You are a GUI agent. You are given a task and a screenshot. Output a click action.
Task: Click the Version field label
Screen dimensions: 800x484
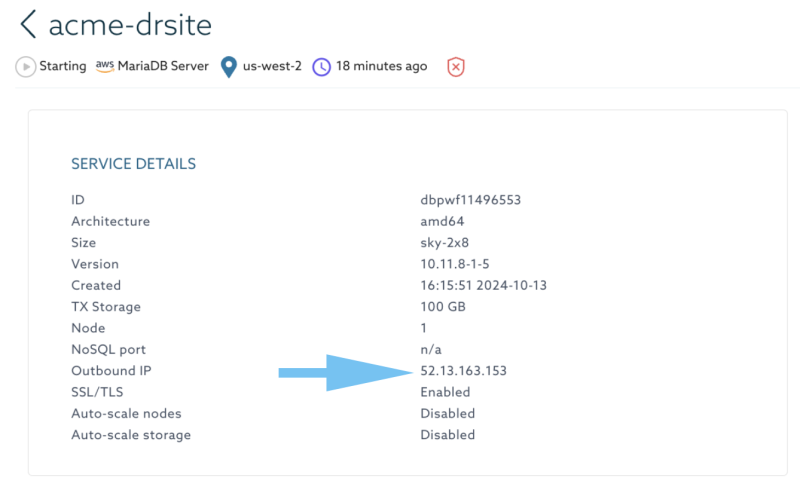pos(95,264)
